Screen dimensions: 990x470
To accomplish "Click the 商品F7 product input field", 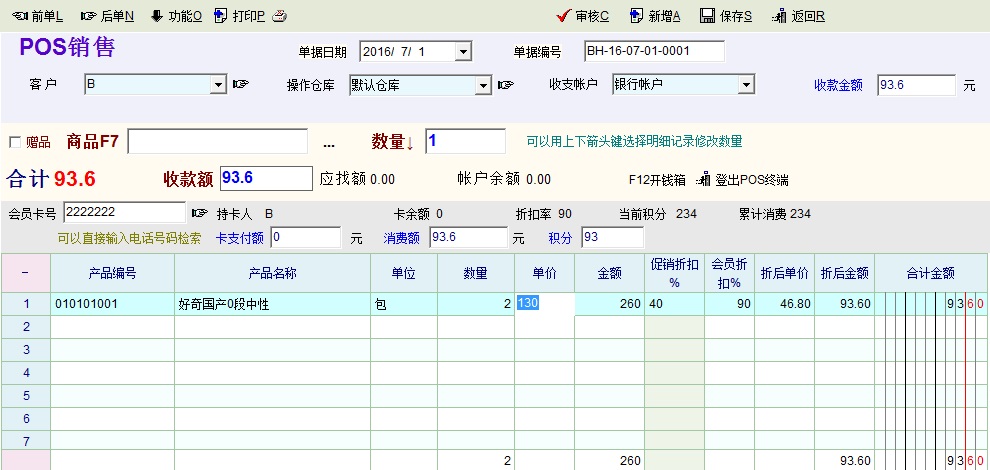I will click(217, 142).
